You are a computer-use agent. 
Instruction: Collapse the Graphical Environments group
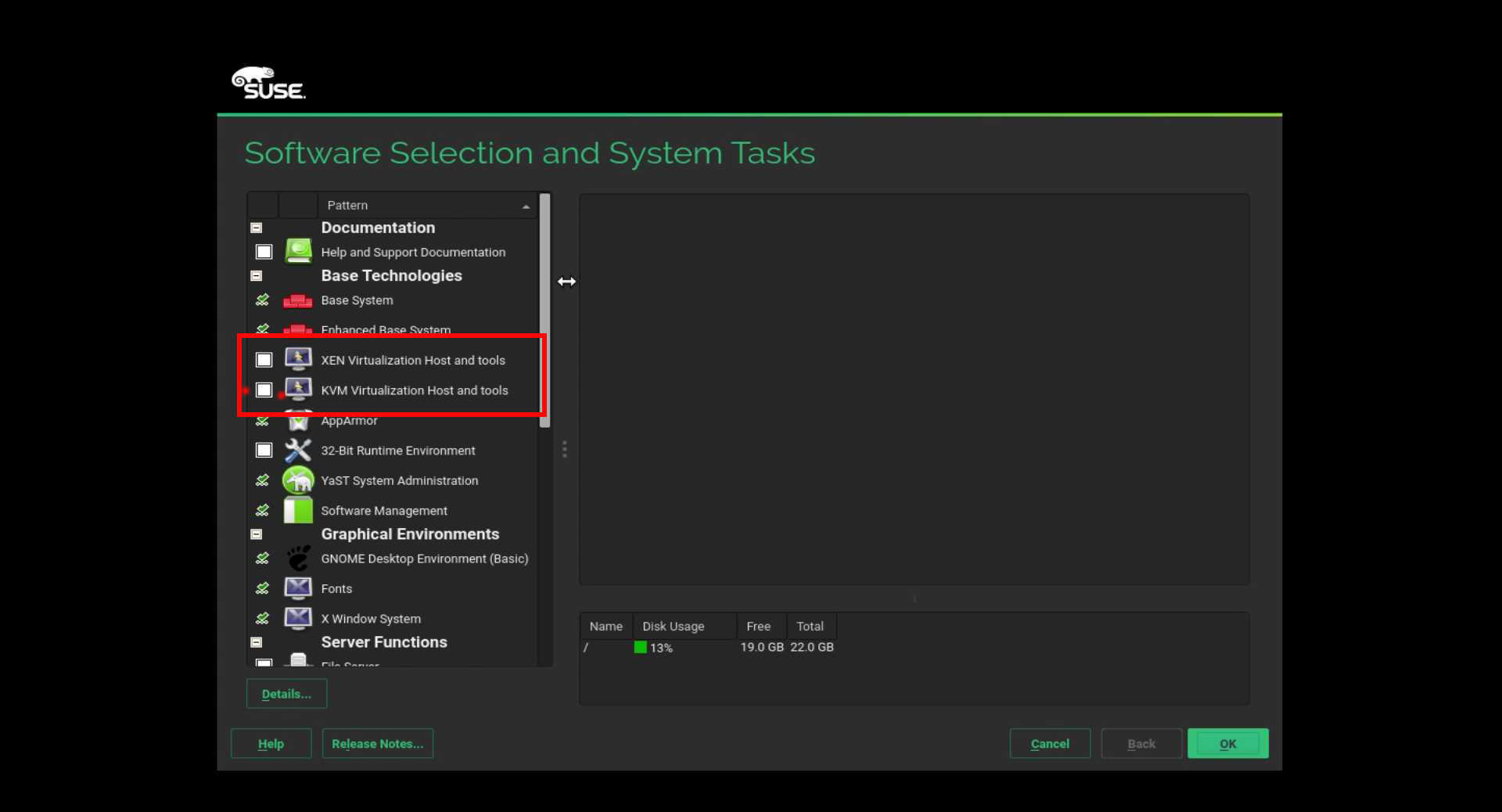(x=256, y=534)
